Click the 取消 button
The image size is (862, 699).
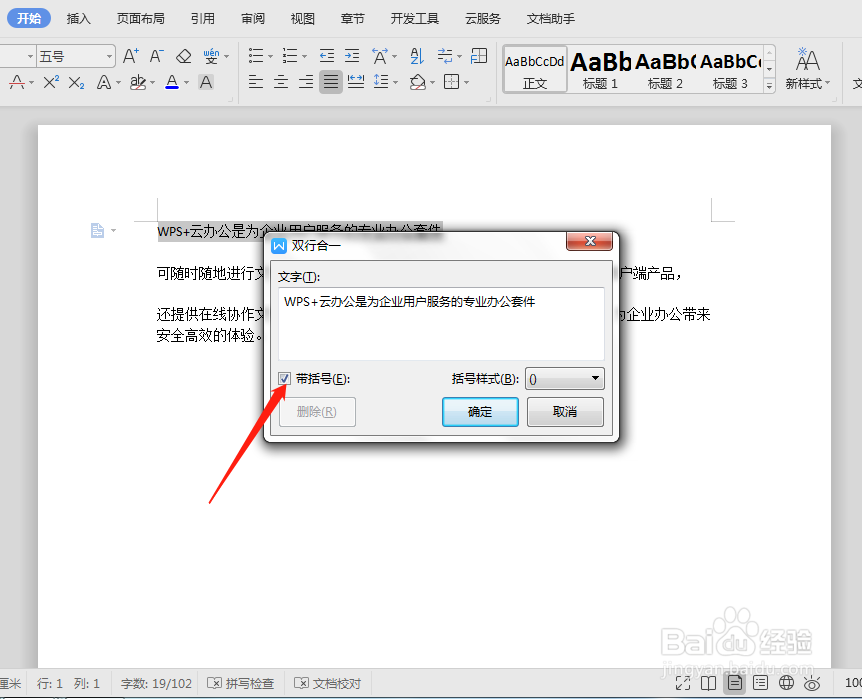[565, 411]
